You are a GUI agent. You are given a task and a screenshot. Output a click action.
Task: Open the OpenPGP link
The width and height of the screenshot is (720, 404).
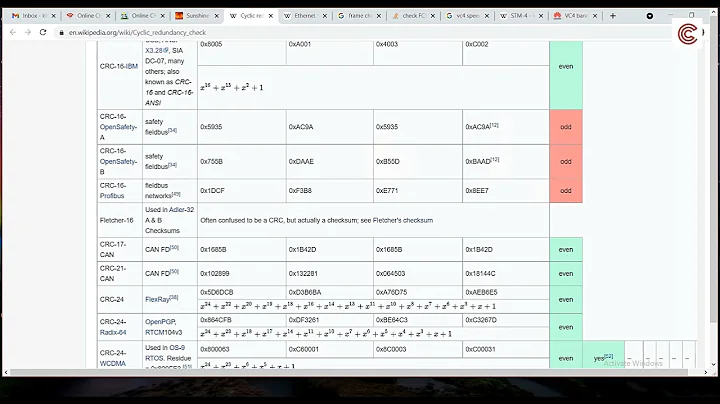[x=160, y=322]
